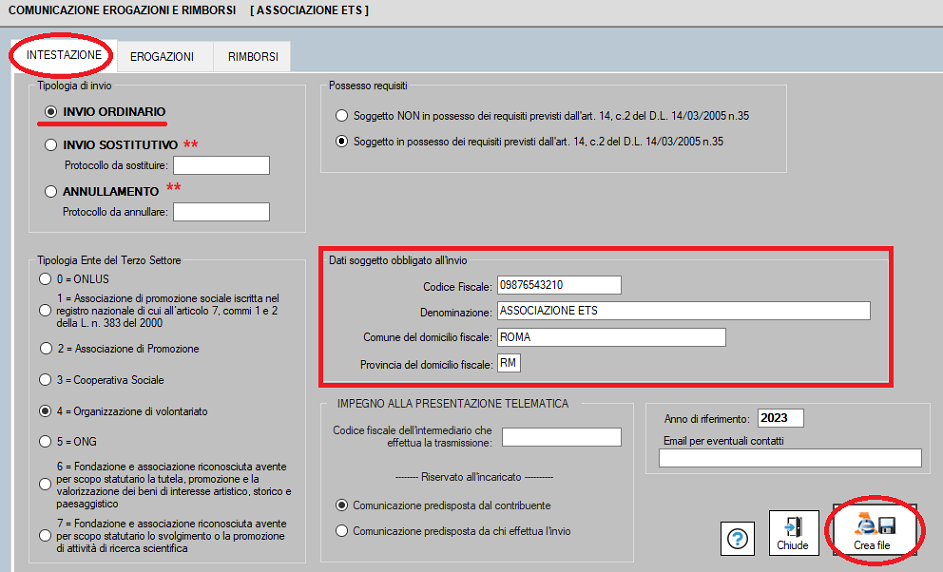Click 'Dati soggetto obbligato all'invio' group title
The image size is (943, 572).
(398, 260)
